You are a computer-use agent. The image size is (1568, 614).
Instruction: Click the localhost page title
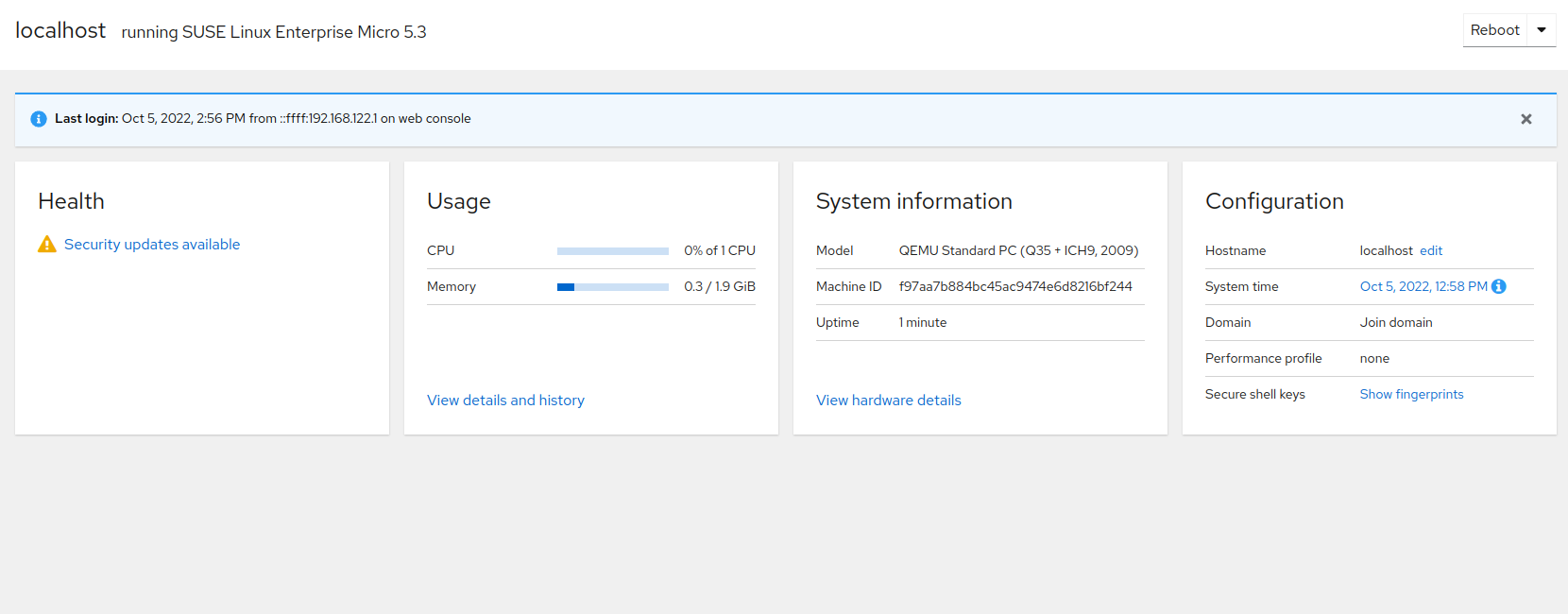(x=60, y=31)
